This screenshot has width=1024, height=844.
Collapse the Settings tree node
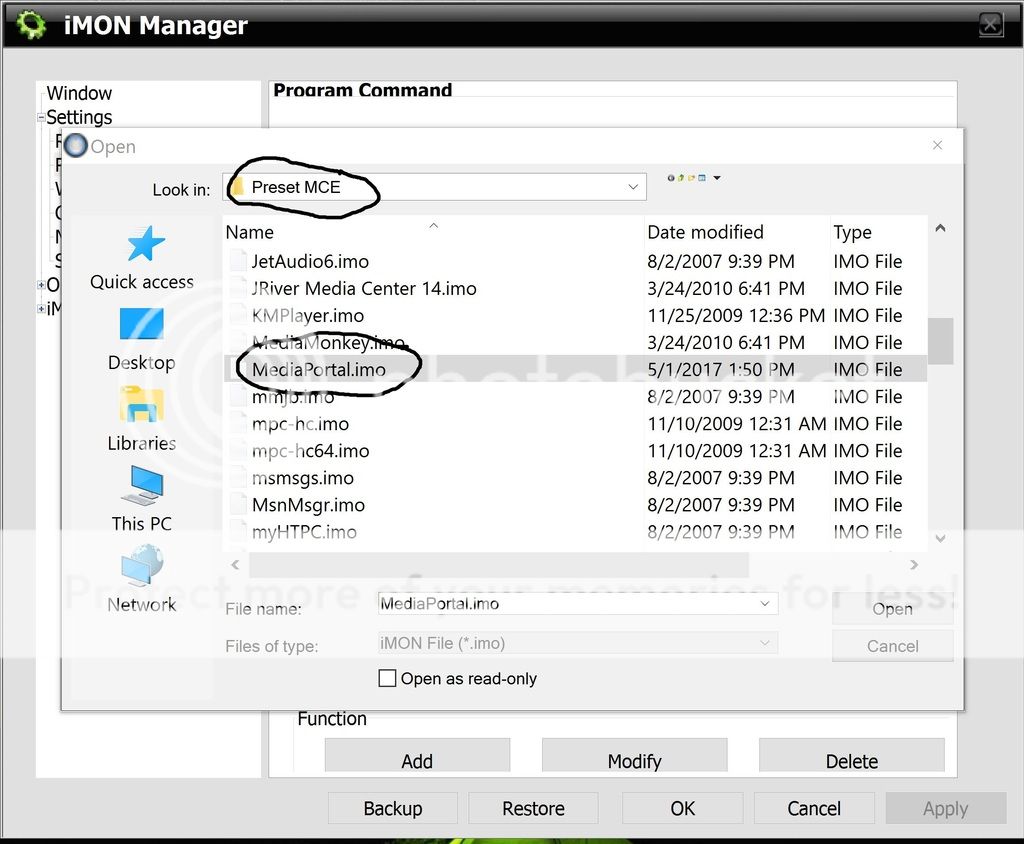point(41,118)
